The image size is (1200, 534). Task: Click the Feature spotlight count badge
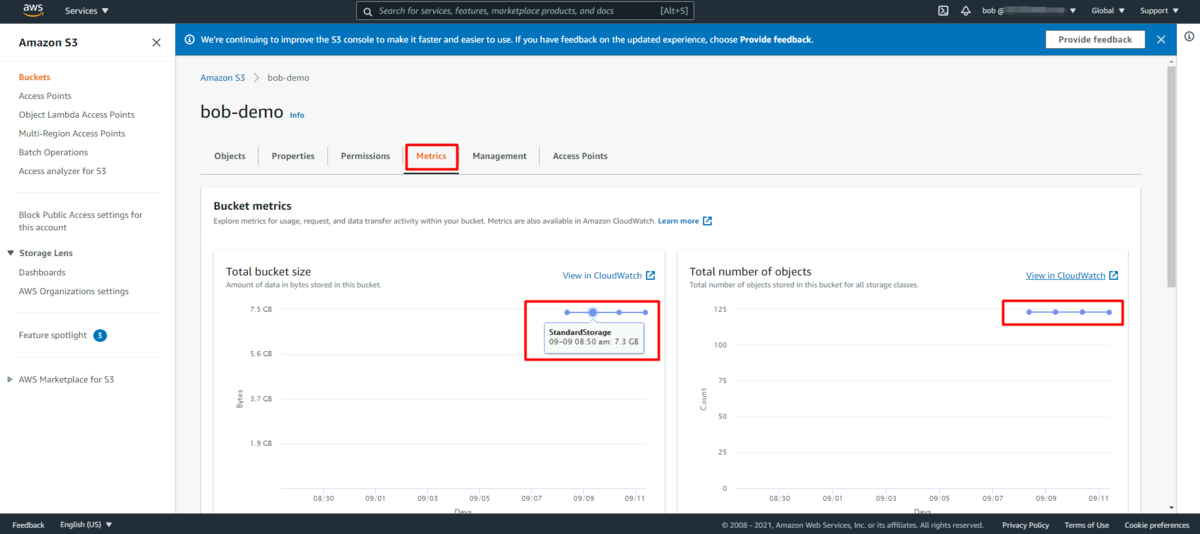point(100,335)
